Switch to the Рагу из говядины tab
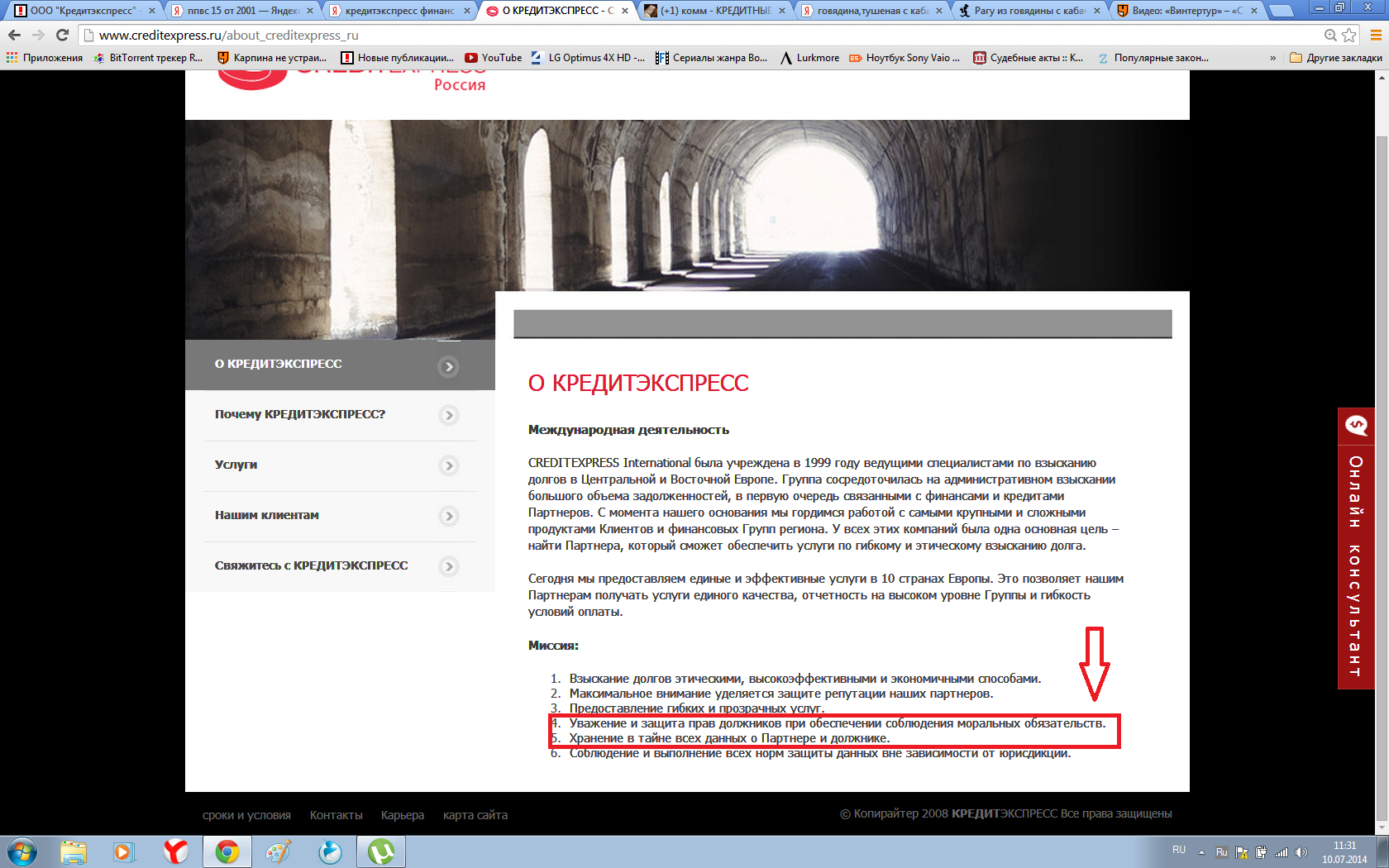The width and height of the screenshot is (1389, 868). point(1029,11)
